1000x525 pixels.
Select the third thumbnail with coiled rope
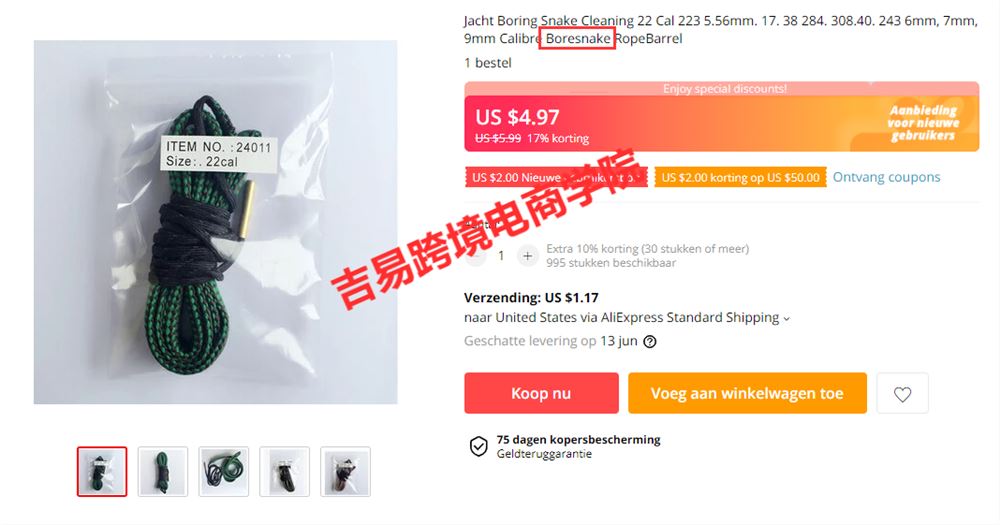point(224,471)
